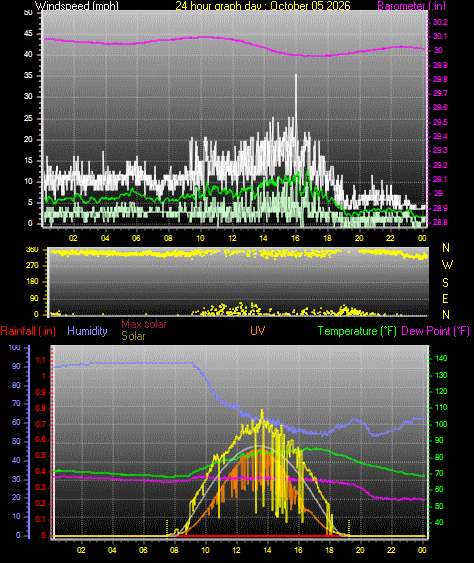Click temperature axis value "130"

click(x=441, y=375)
